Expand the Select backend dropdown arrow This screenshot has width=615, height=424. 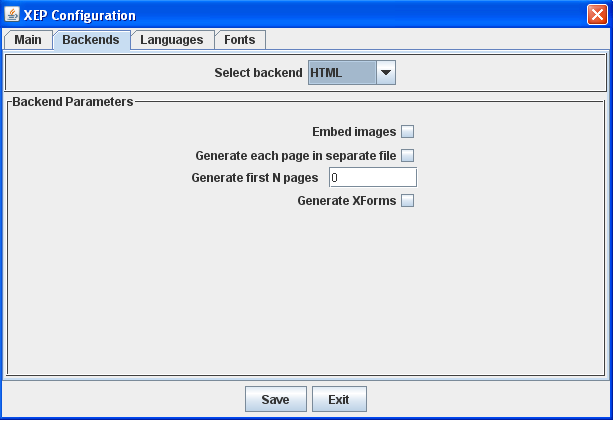[386, 73]
